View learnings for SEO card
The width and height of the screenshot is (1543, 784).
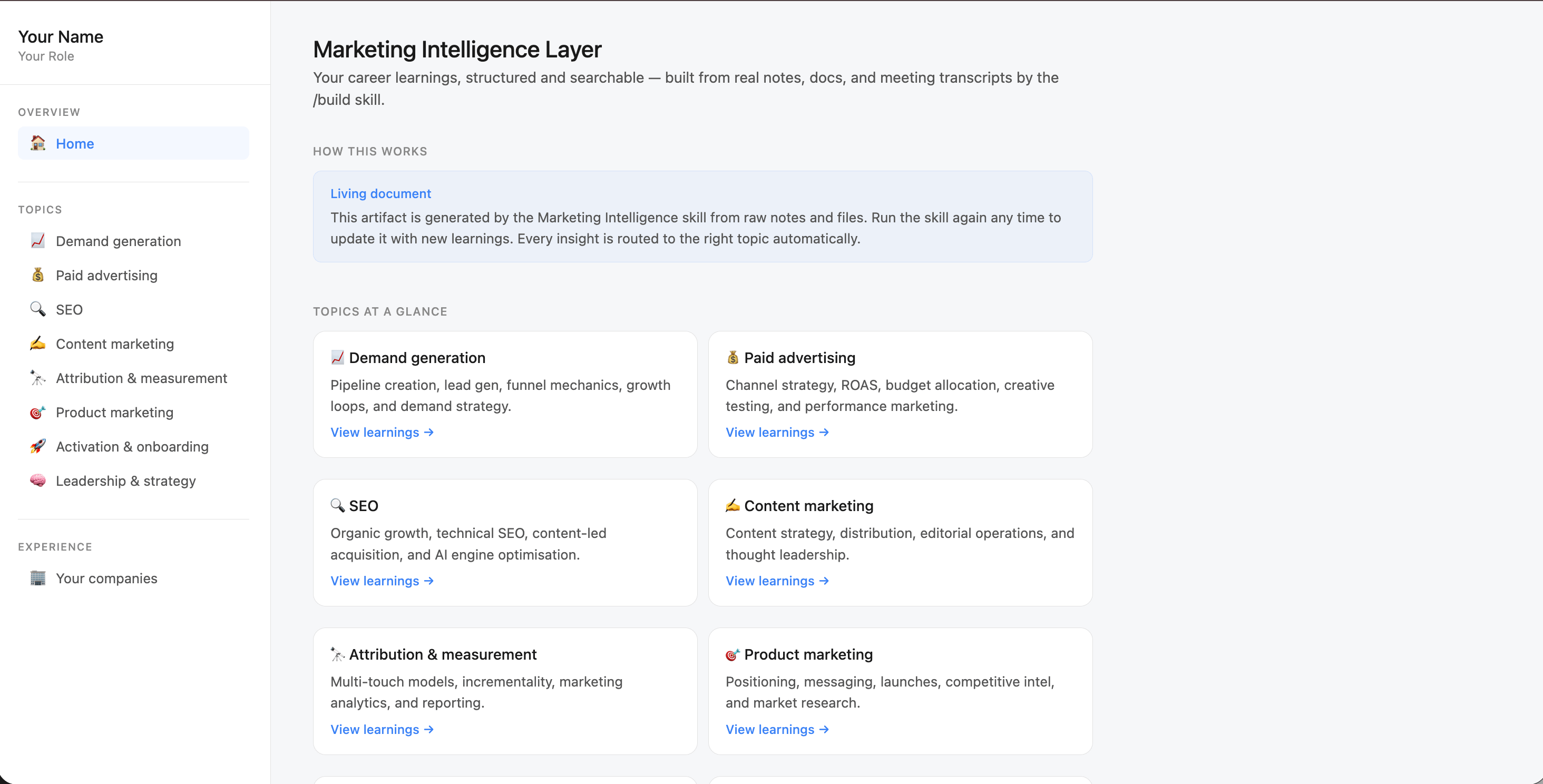(x=382, y=581)
